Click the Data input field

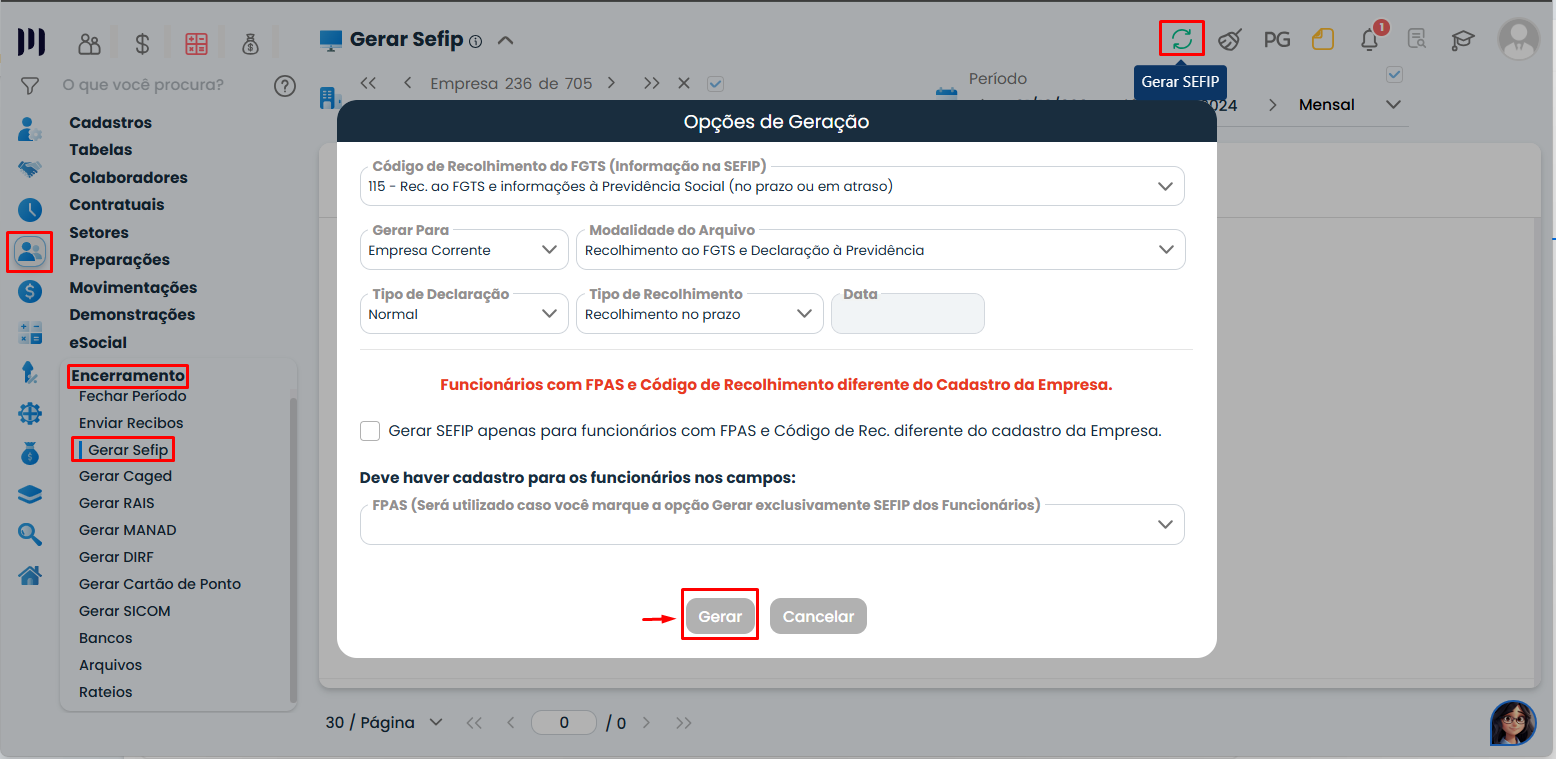(x=908, y=314)
